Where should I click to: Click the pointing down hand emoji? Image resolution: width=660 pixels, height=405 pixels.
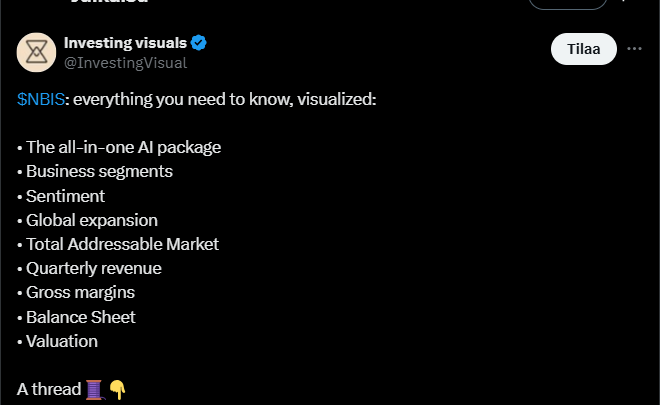click(117, 389)
